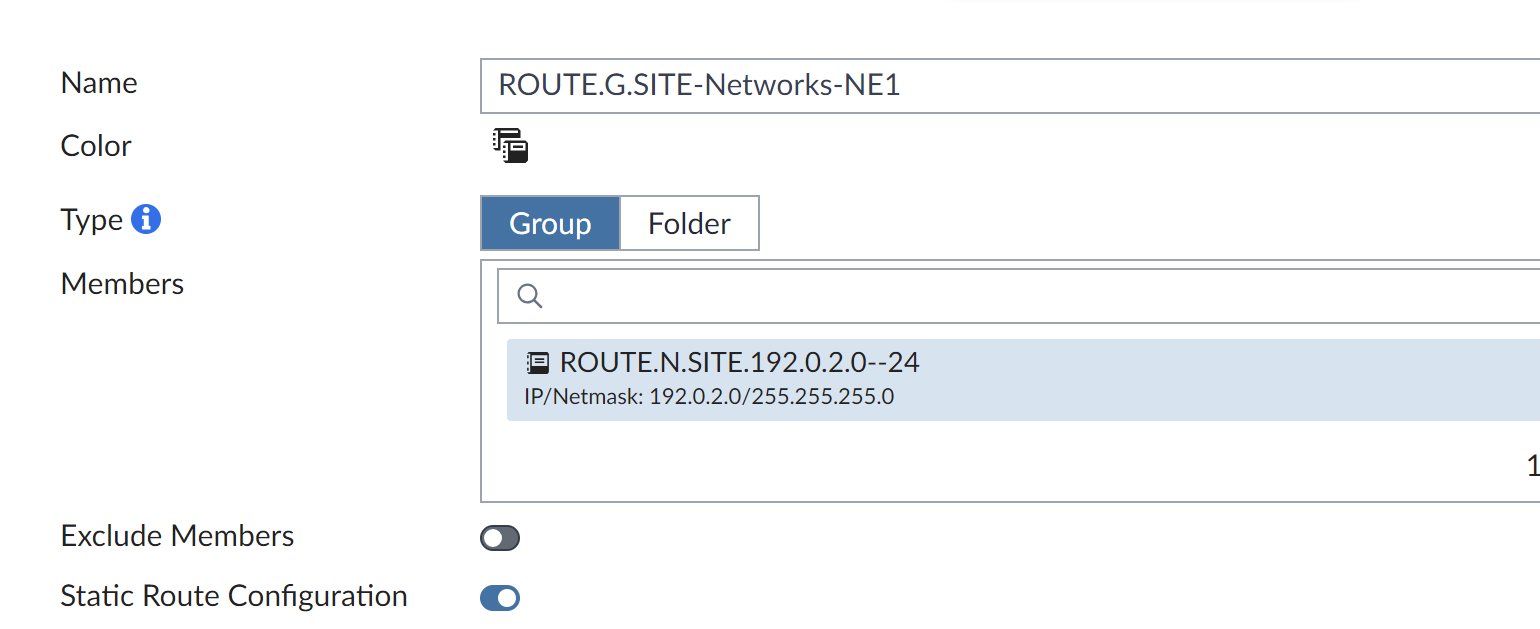Image resolution: width=1540 pixels, height=629 pixels.
Task: Switch type to Folder
Action: click(x=689, y=223)
